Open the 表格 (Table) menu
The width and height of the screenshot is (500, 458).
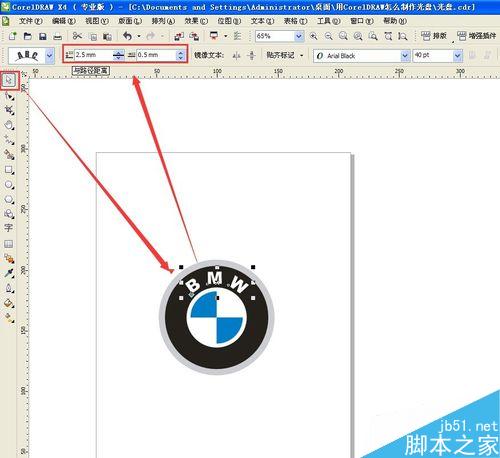[295, 21]
